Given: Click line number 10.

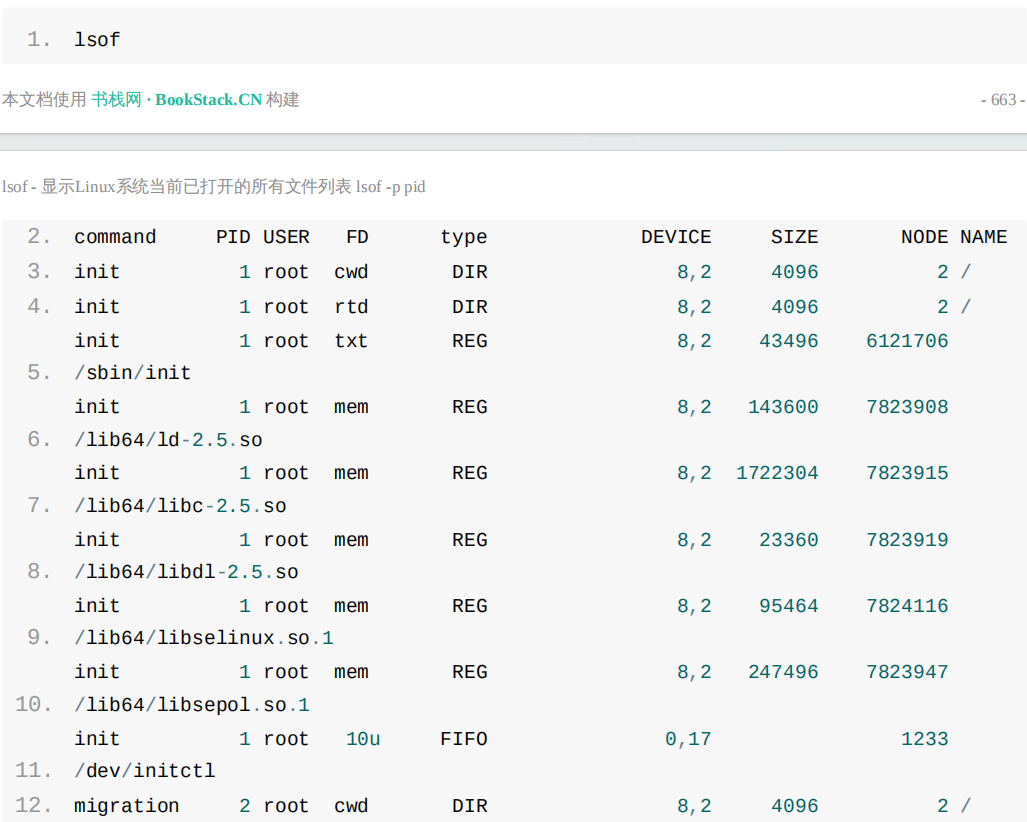Looking at the screenshot, I should (33, 704).
